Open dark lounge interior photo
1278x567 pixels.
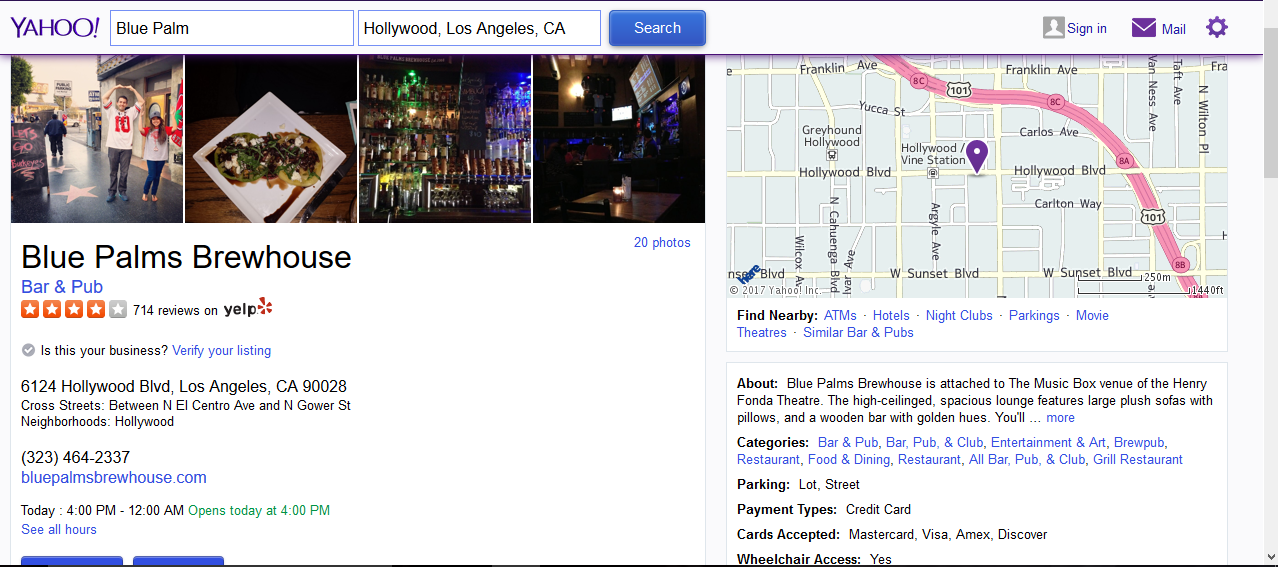619,139
